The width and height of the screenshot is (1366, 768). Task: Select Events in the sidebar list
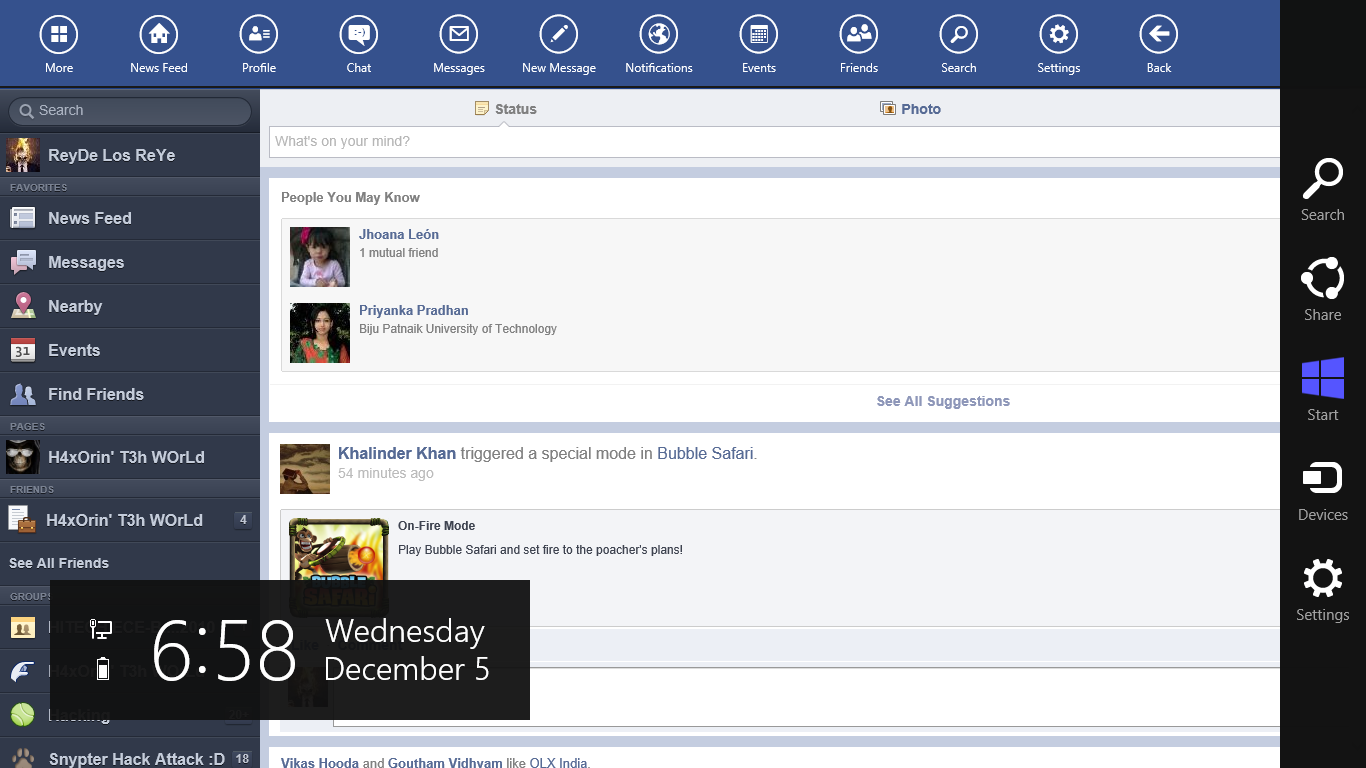130,350
